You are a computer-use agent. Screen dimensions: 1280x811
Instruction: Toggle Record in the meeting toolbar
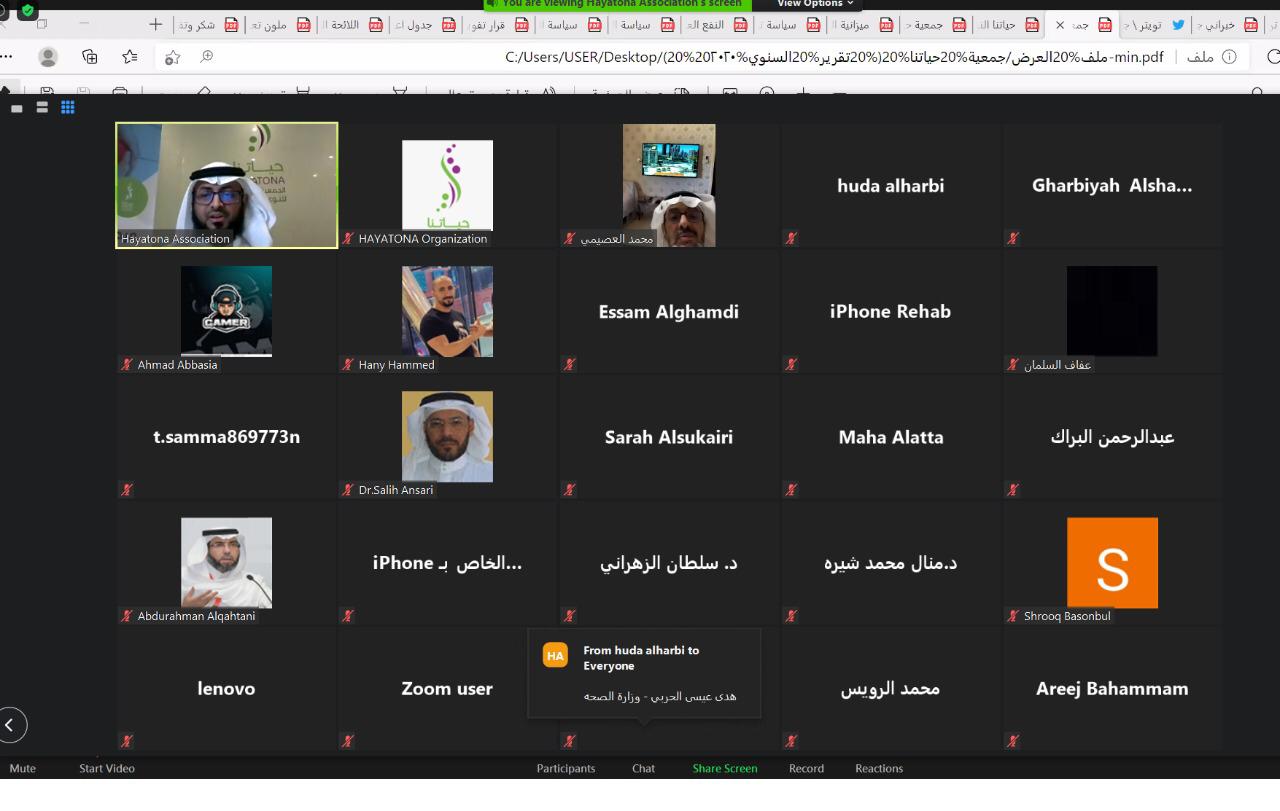pyautogui.click(x=806, y=768)
